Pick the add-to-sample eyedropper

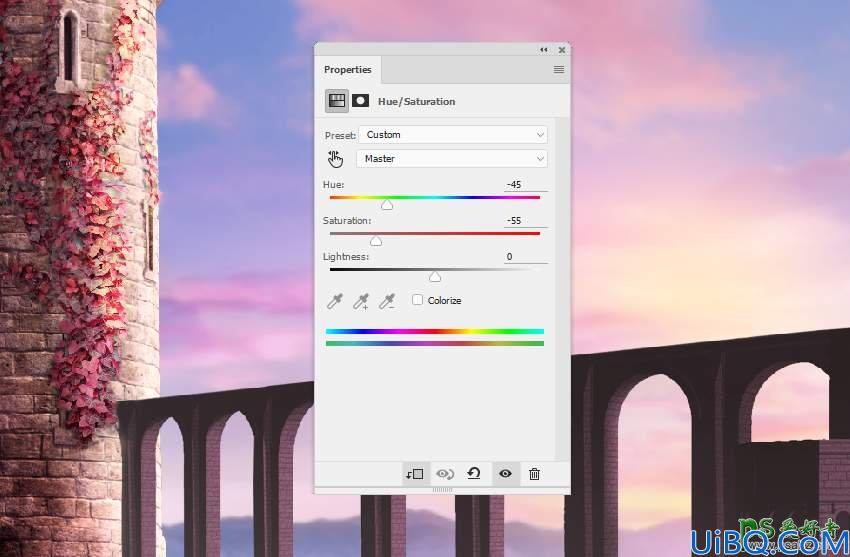pyautogui.click(x=361, y=301)
